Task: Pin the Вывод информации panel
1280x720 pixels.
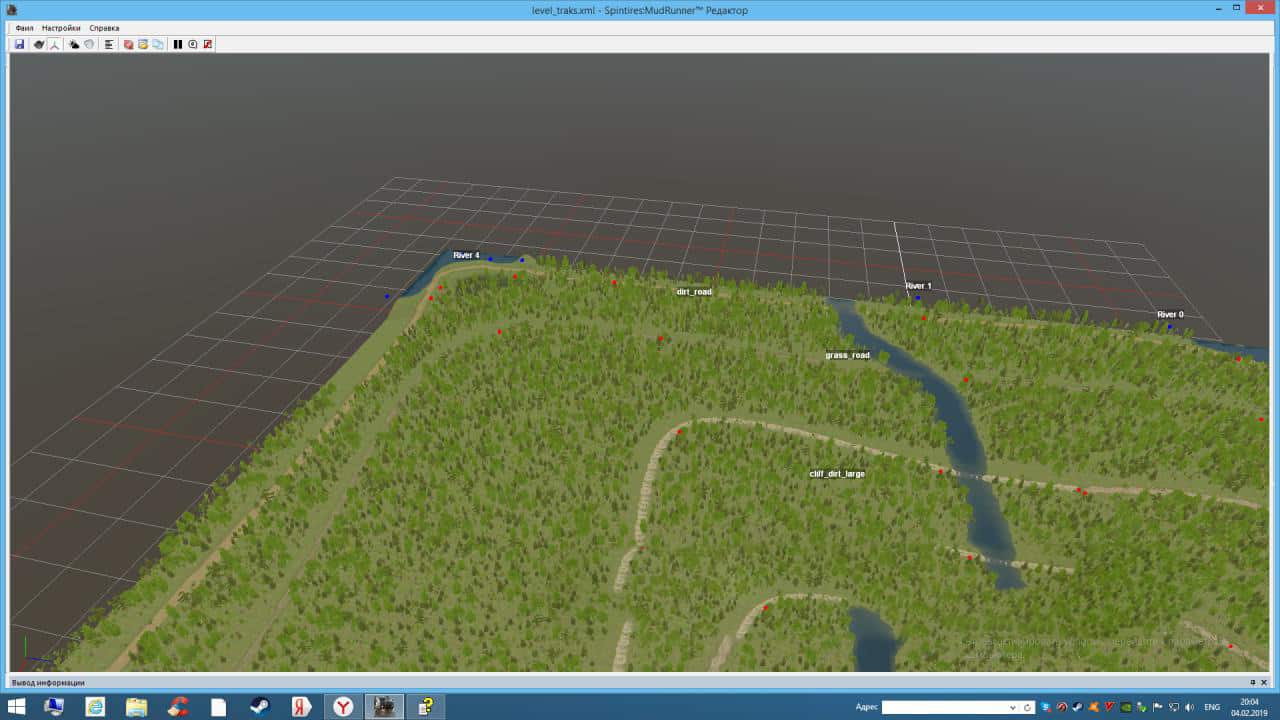Action: 1252,682
